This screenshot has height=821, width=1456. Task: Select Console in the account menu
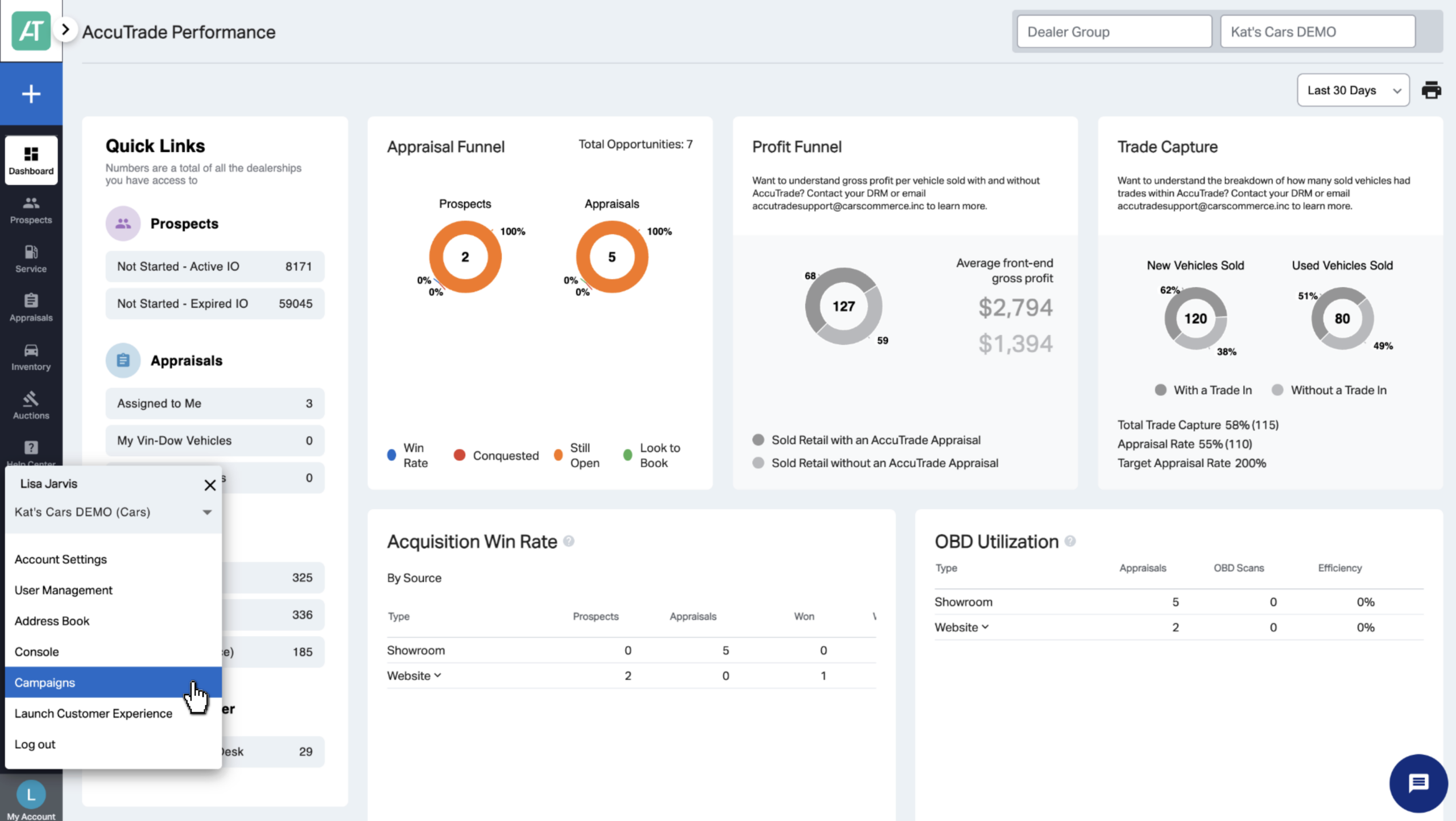pos(113,651)
